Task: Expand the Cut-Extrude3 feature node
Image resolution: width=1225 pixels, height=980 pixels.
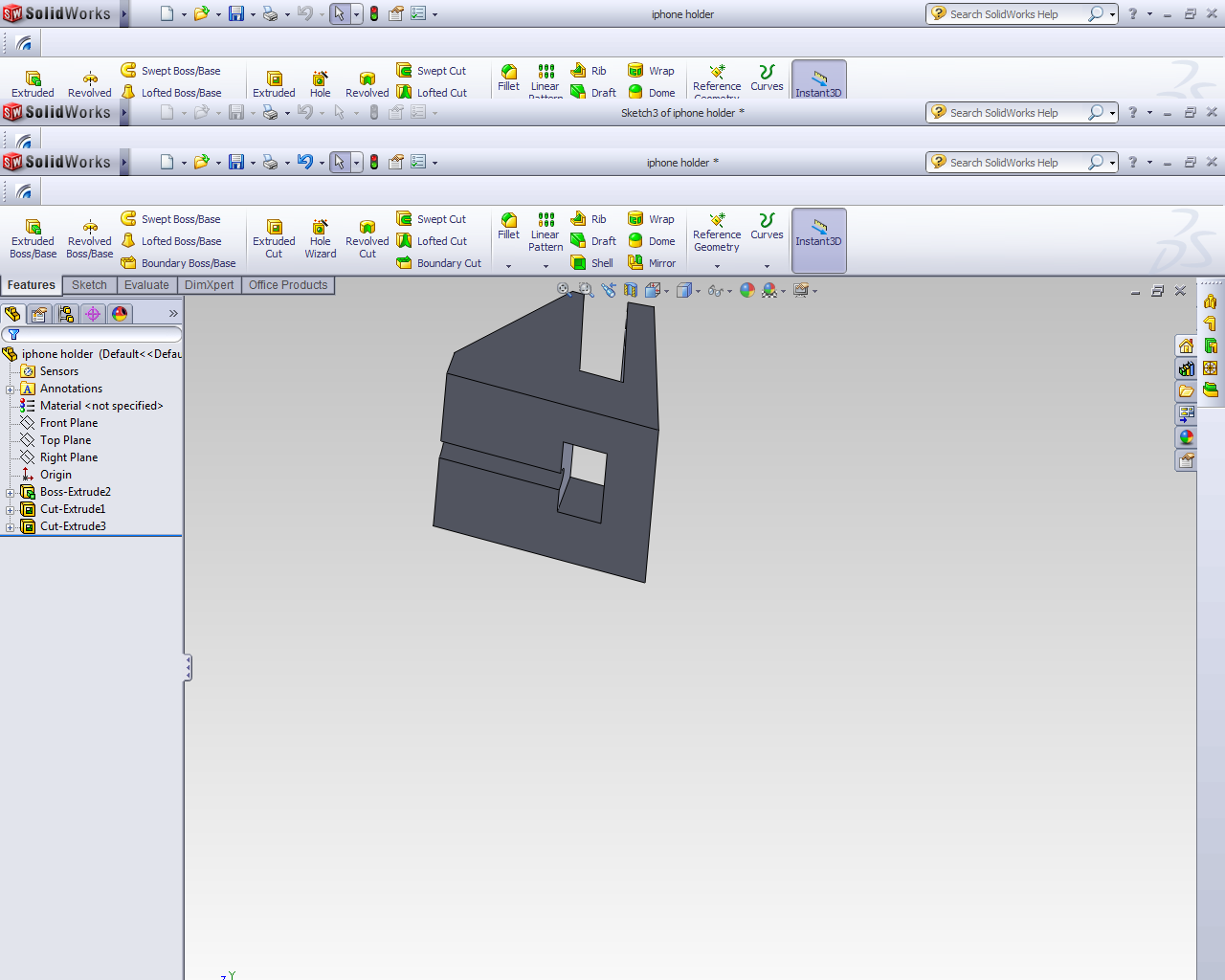Action: pos(11,526)
